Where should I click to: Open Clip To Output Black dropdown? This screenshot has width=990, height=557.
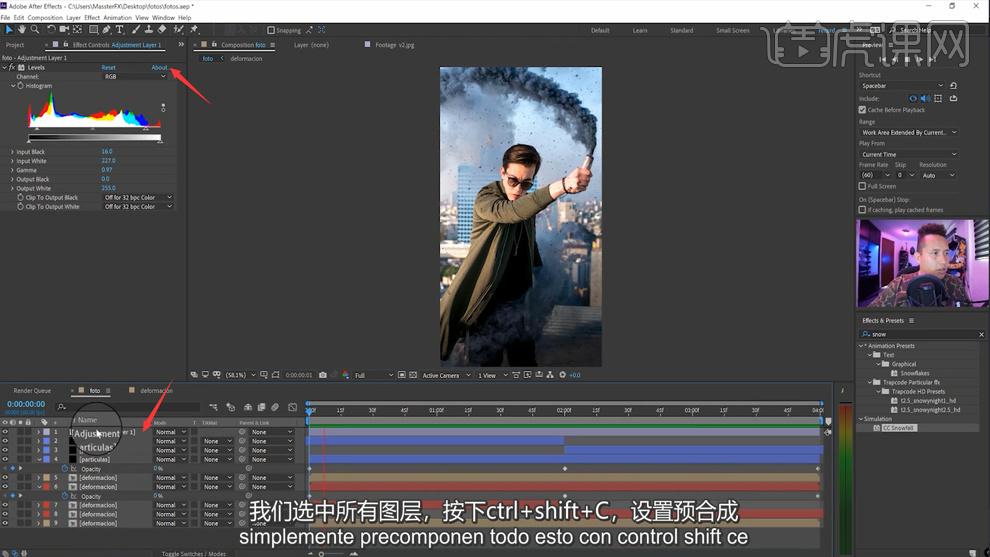pyautogui.click(x=138, y=198)
